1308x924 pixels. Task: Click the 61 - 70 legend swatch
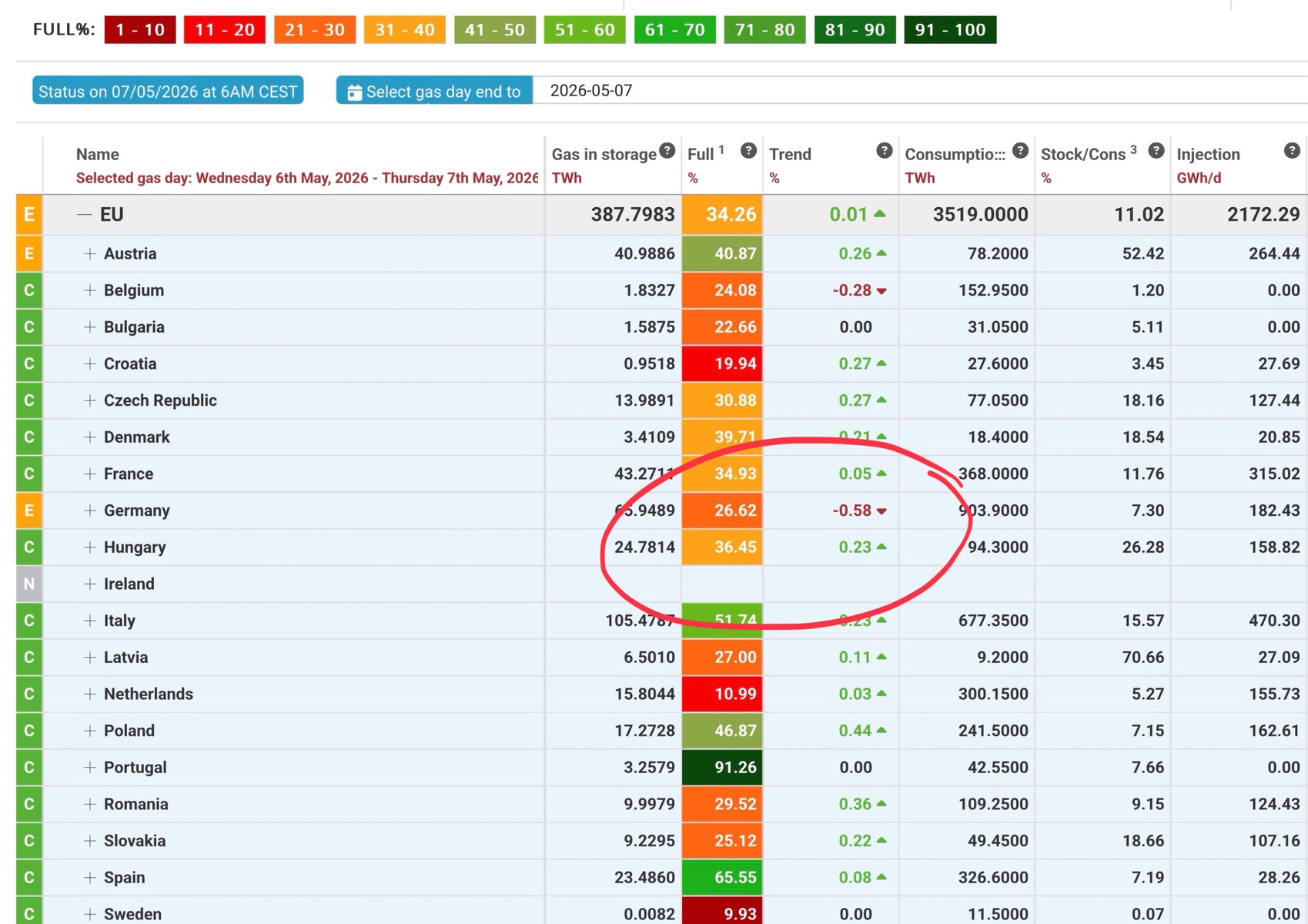pyautogui.click(x=675, y=30)
